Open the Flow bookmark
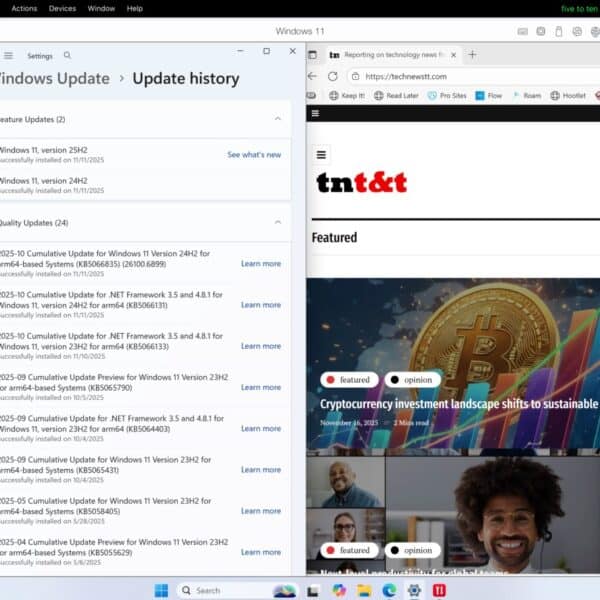Image resolution: width=600 pixels, height=600 pixels. [x=489, y=96]
